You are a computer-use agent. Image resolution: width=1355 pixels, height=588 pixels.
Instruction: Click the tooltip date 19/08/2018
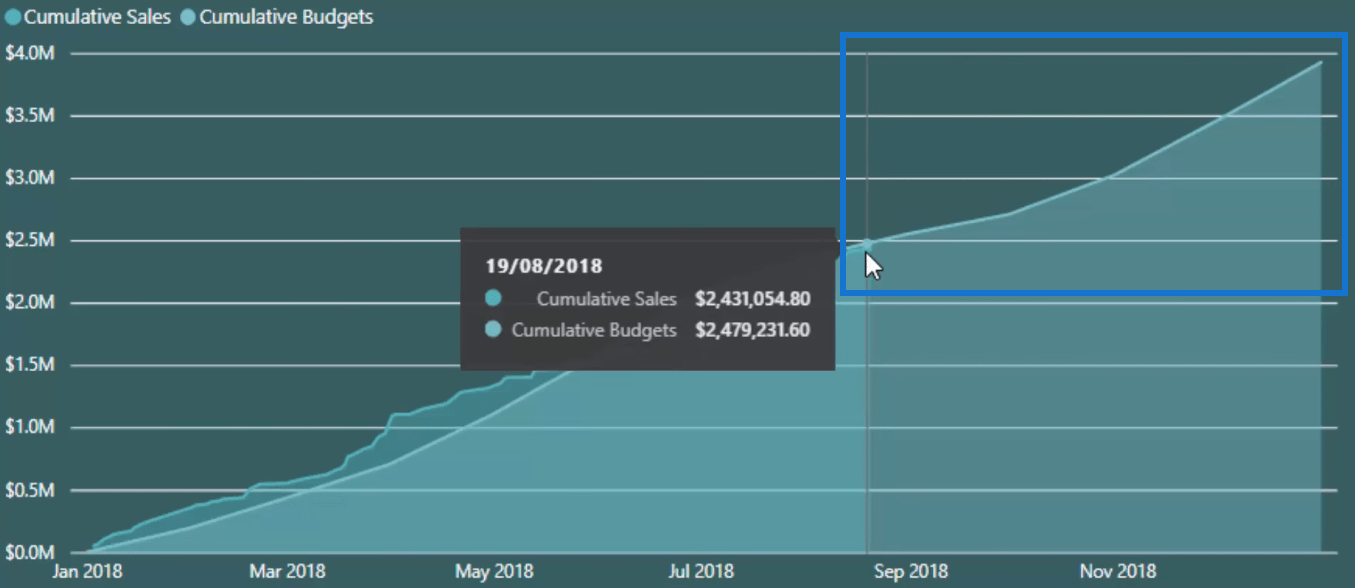(x=544, y=266)
